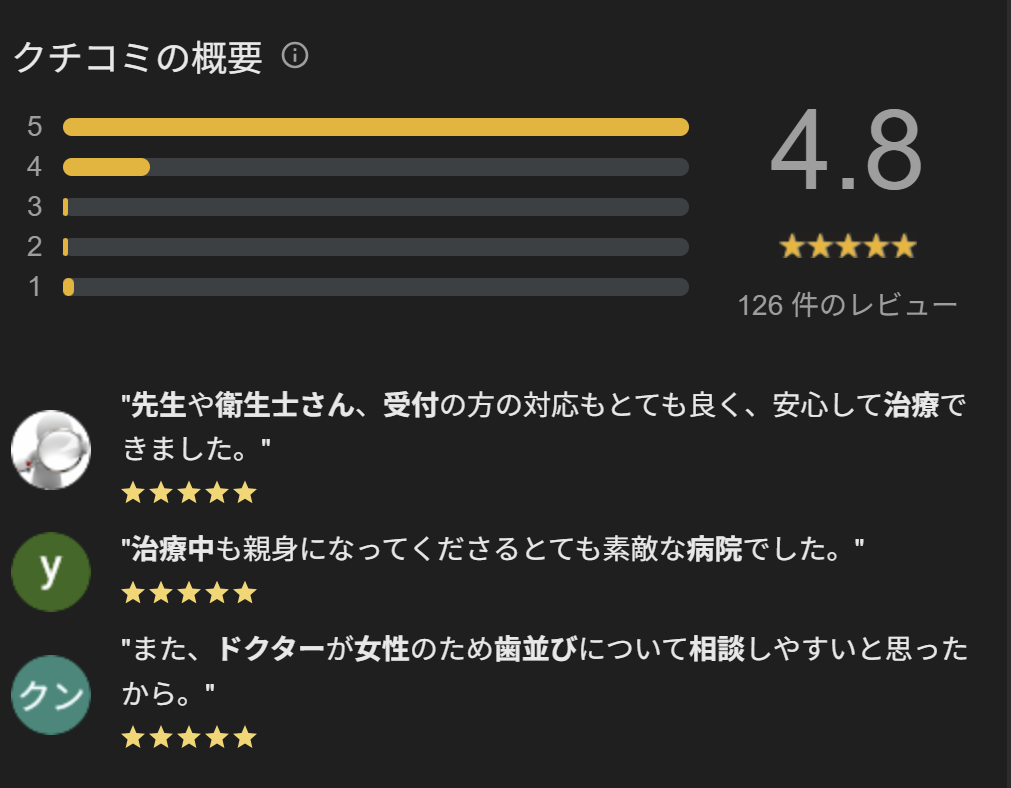Select the 1-star rating bar
Image resolution: width=1011 pixels, height=788 pixels.
375,287
